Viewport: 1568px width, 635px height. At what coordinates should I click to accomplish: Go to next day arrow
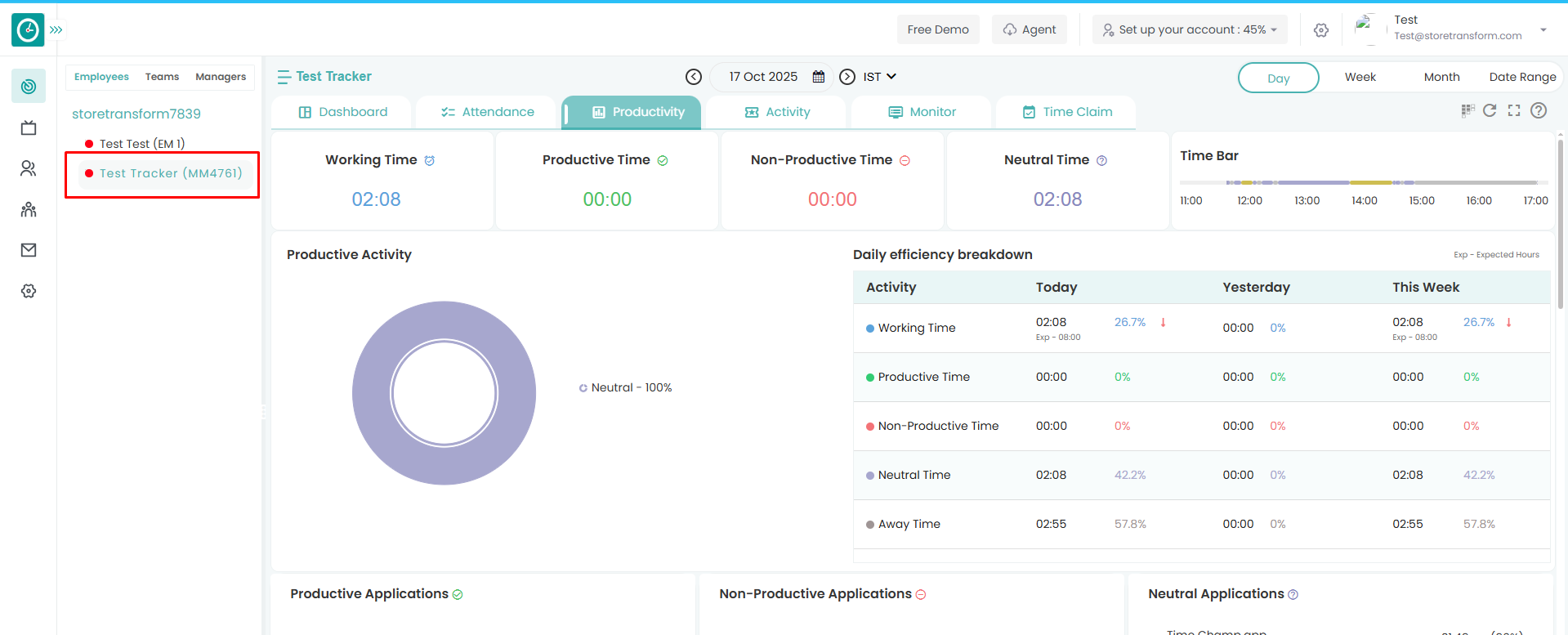pos(848,77)
